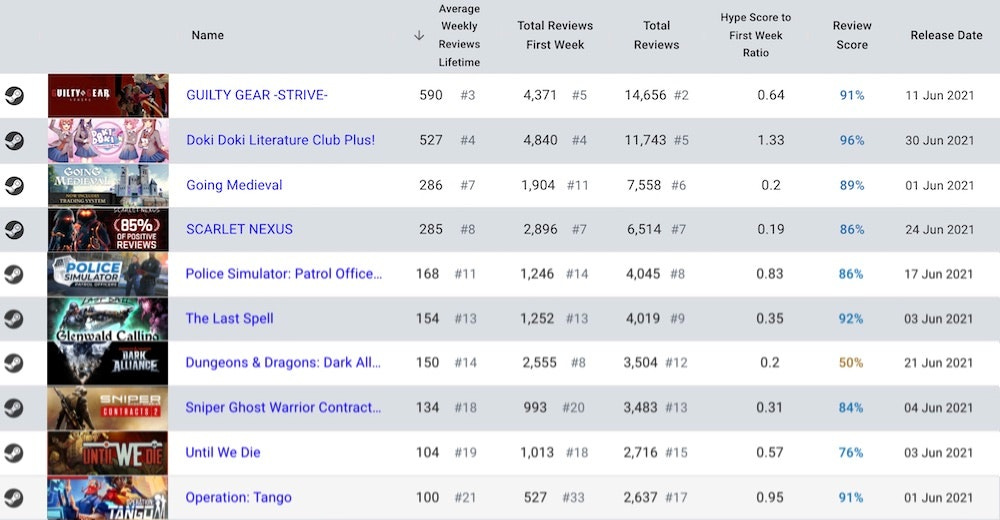The image size is (1000, 520).
Task: Click Steam icon in Going Medieval row
Action: coord(14,186)
